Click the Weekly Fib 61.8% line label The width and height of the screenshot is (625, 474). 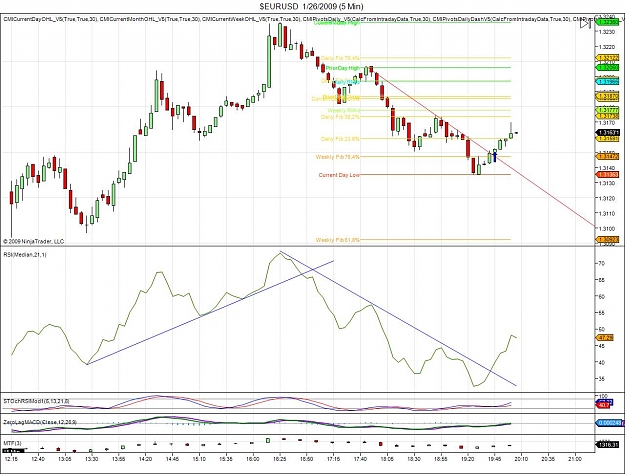click(337, 240)
